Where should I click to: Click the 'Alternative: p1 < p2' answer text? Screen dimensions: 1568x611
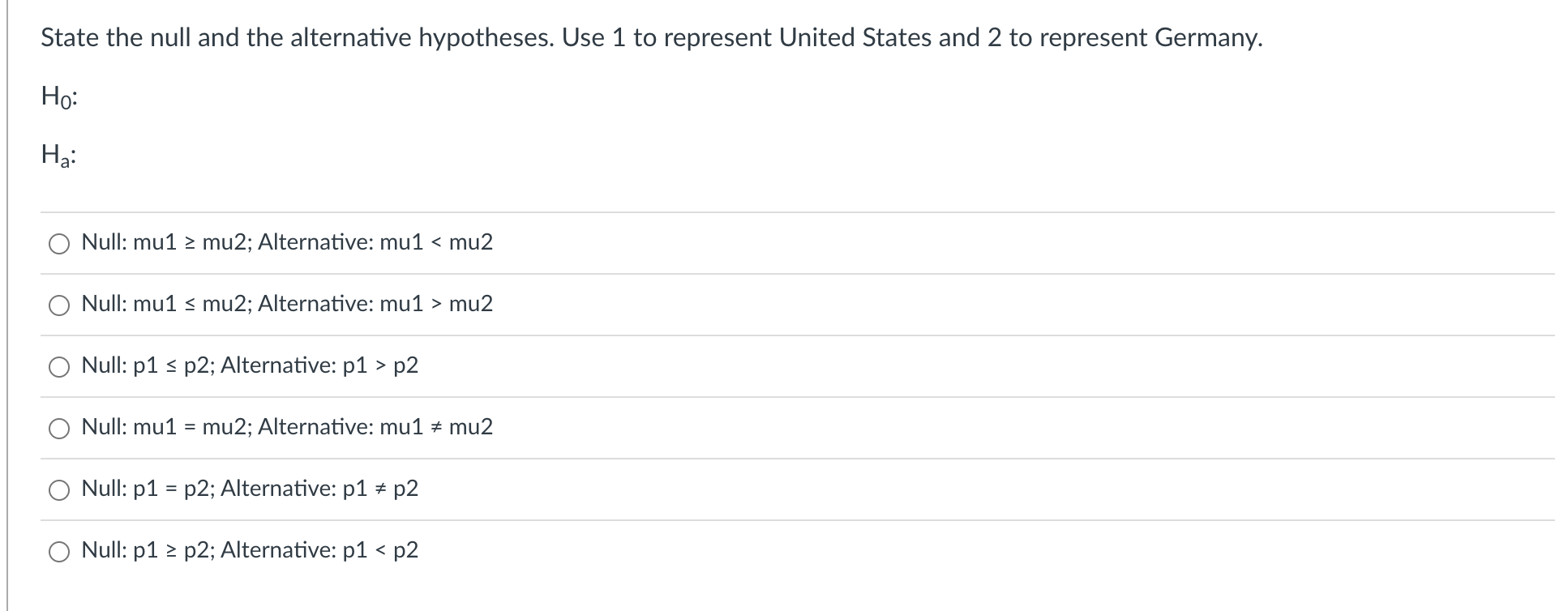(319, 550)
